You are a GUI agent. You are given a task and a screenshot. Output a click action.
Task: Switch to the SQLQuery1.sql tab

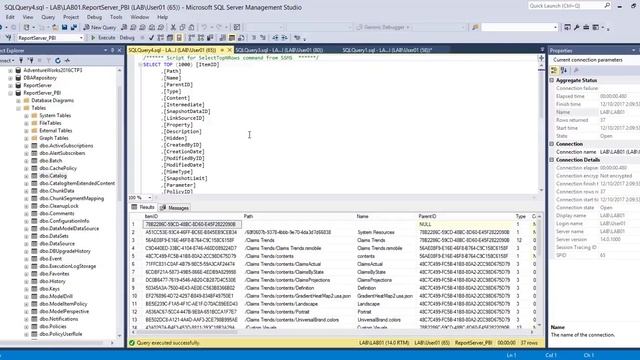click(387, 50)
